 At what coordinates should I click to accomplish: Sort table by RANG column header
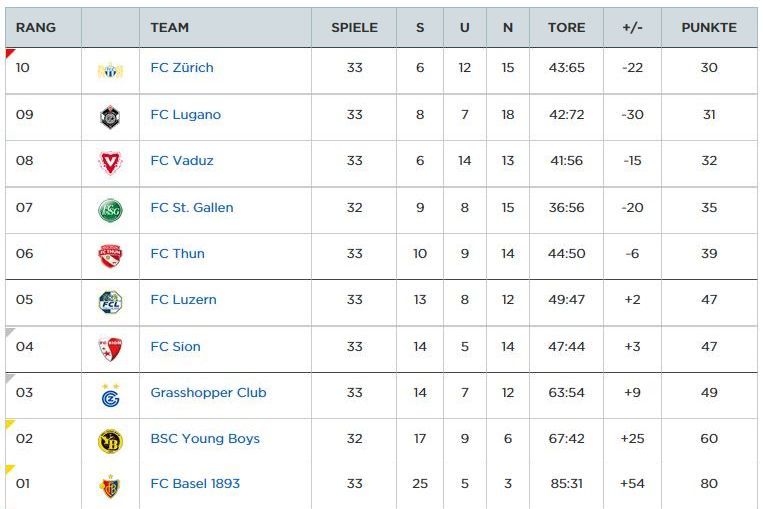35,28
